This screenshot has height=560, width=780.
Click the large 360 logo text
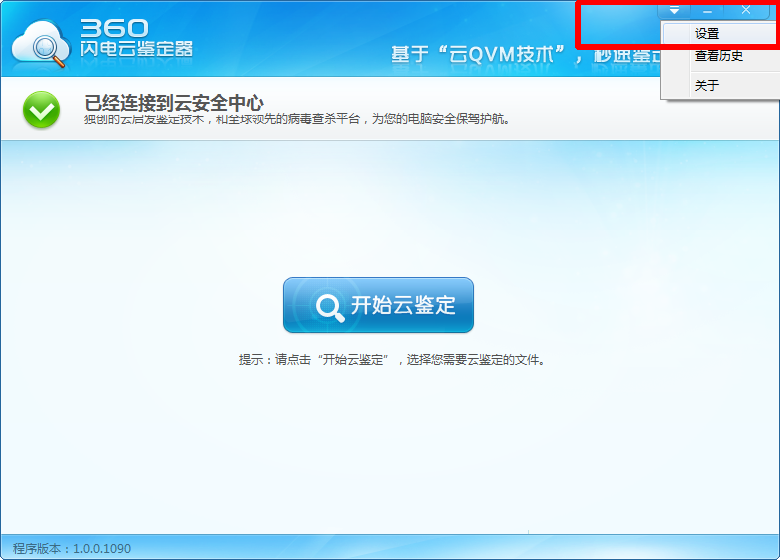click(x=114, y=28)
